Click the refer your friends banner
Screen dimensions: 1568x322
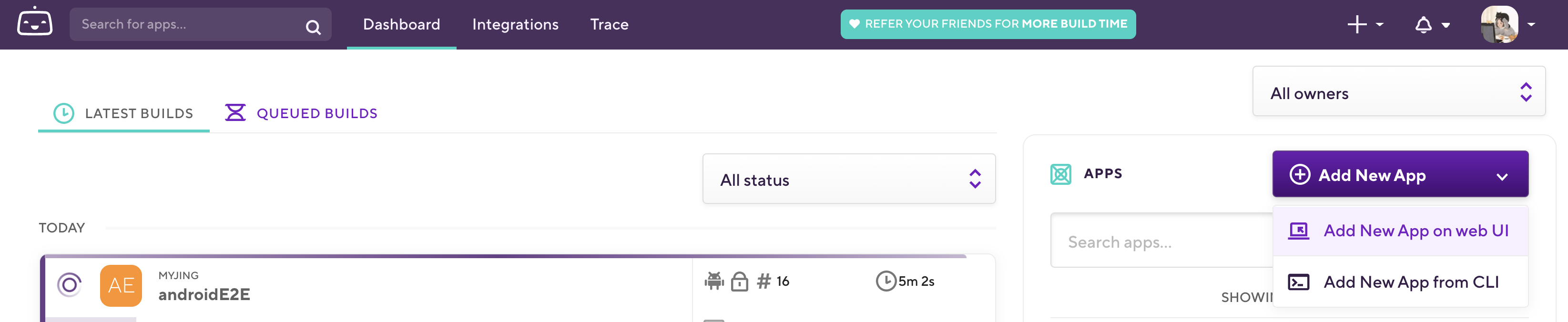pyautogui.click(x=988, y=24)
